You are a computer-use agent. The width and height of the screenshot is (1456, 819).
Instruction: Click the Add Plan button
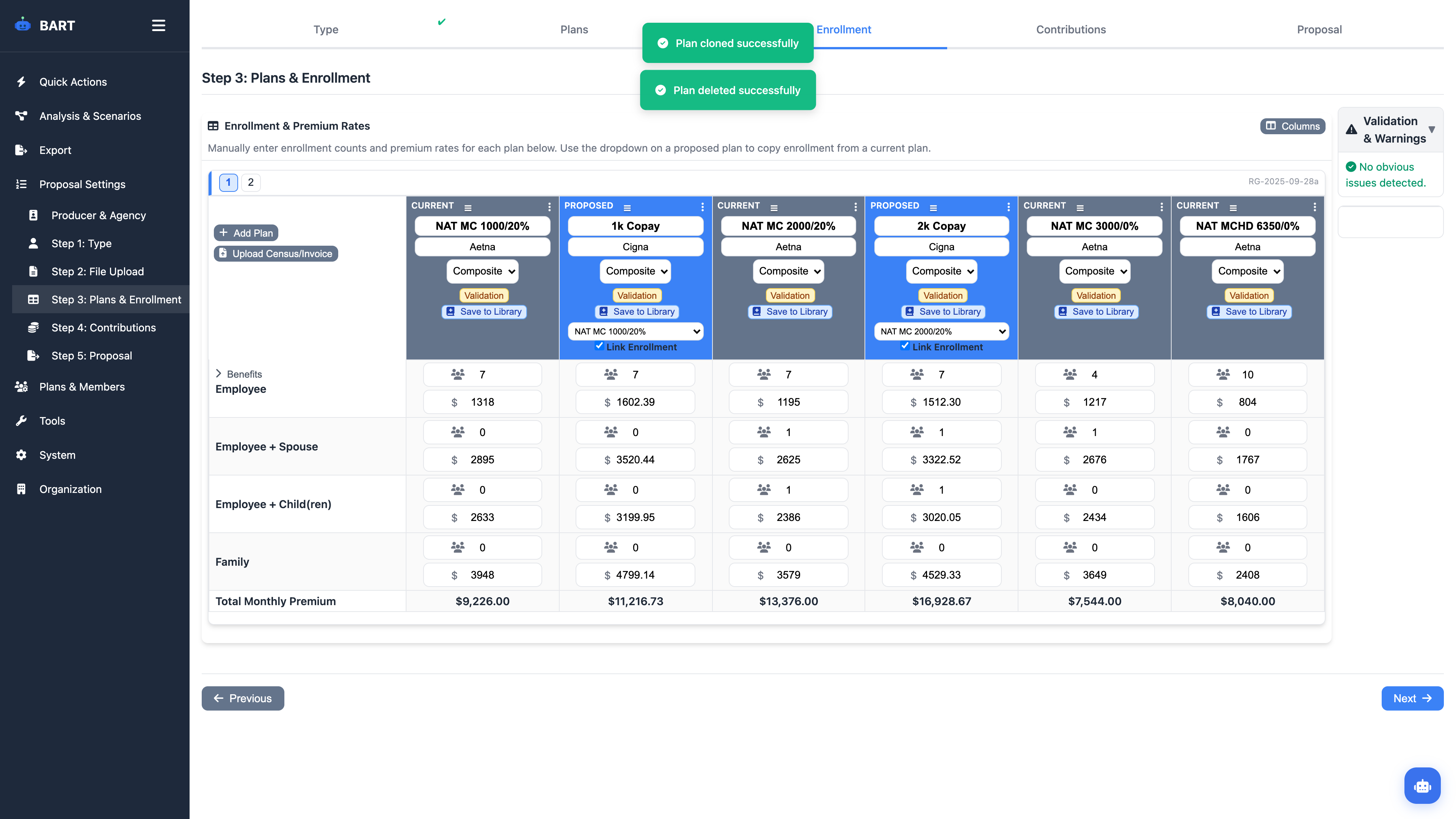[246, 232]
